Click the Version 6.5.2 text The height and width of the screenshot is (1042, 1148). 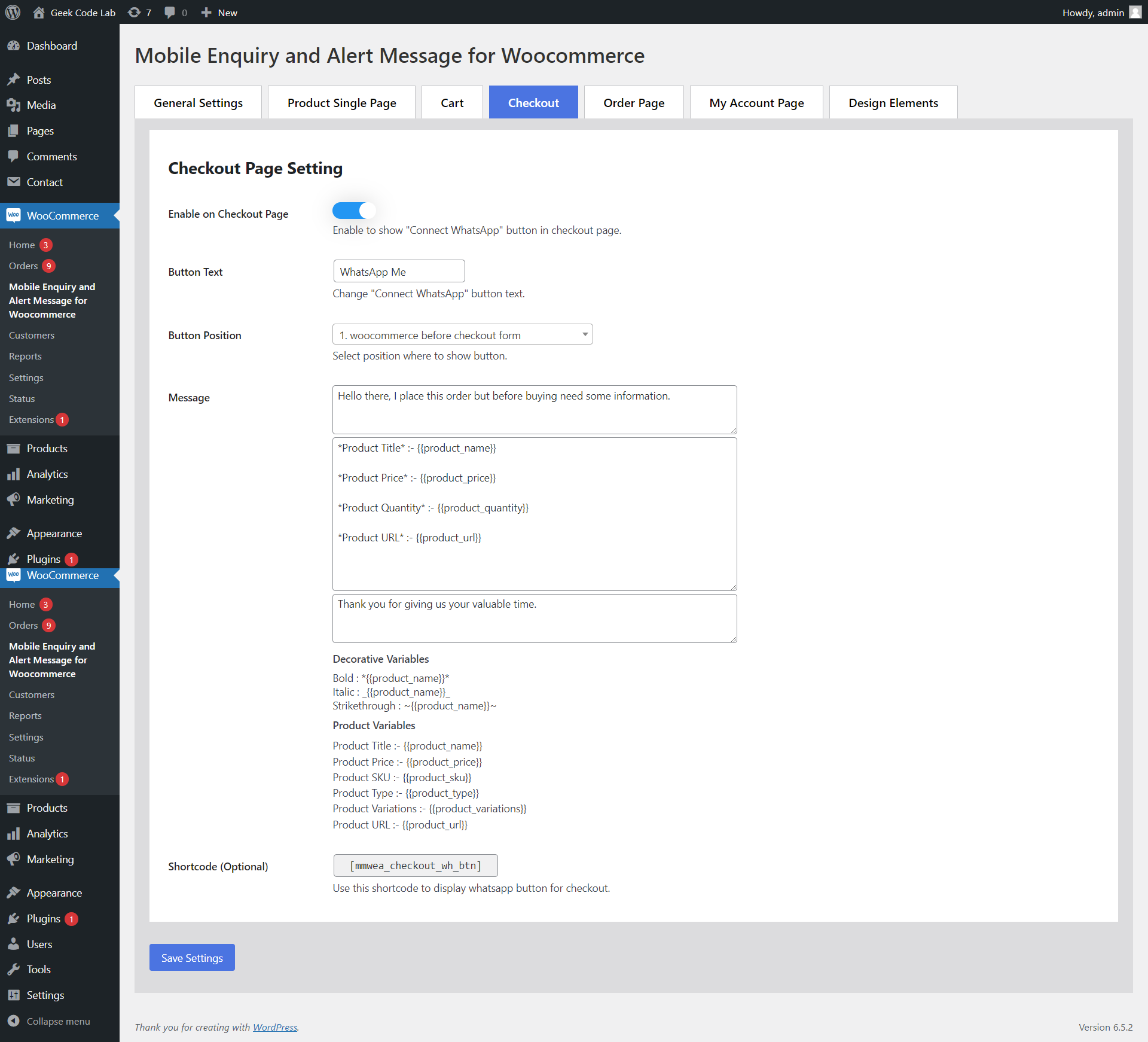[1106, 1027]
